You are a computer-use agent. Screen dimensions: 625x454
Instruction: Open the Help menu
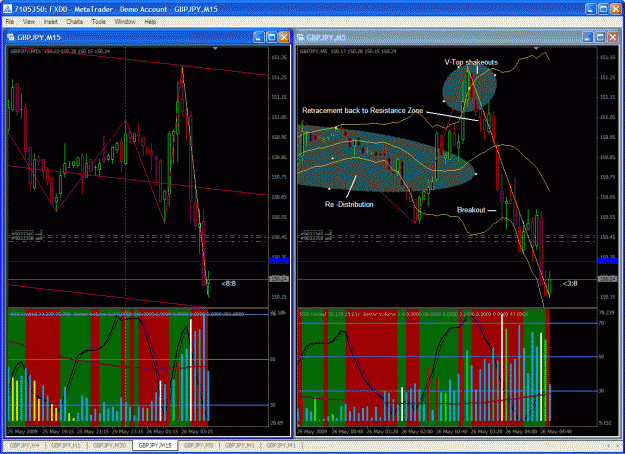(x=150, y=22)
